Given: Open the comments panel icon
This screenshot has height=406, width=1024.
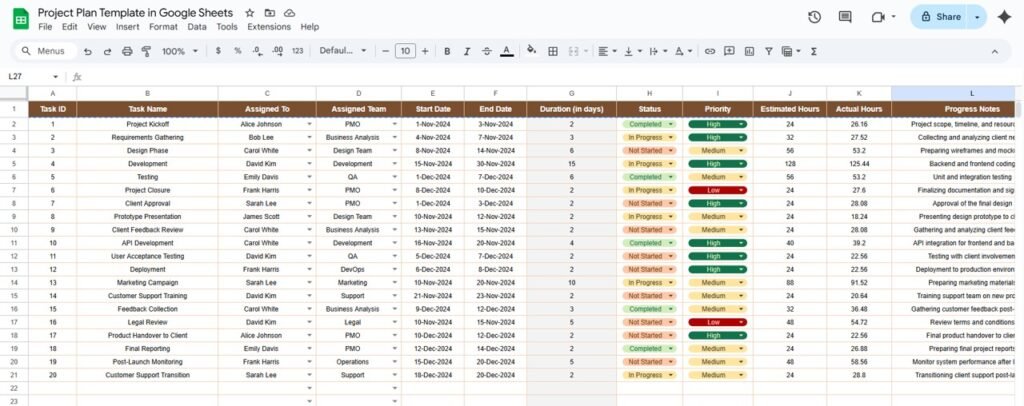Looking at the screenshot, I should tap(845, 17).
